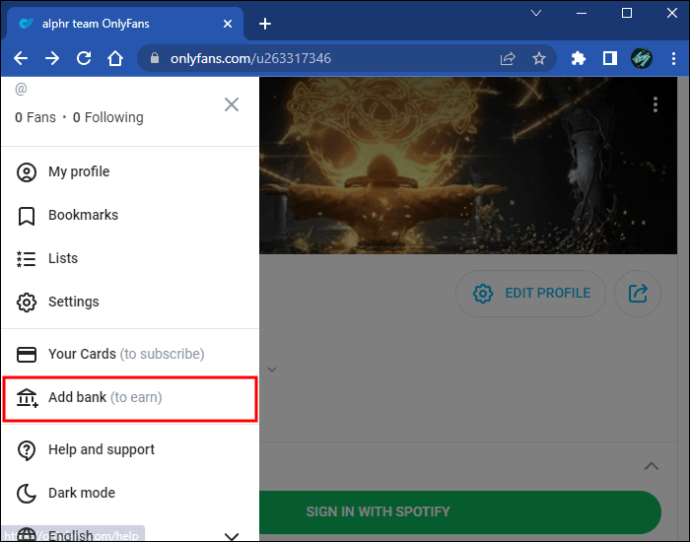Close the side menu with the X
The image size is (690, 542).
pyautogui.click(x=231, y=105)
